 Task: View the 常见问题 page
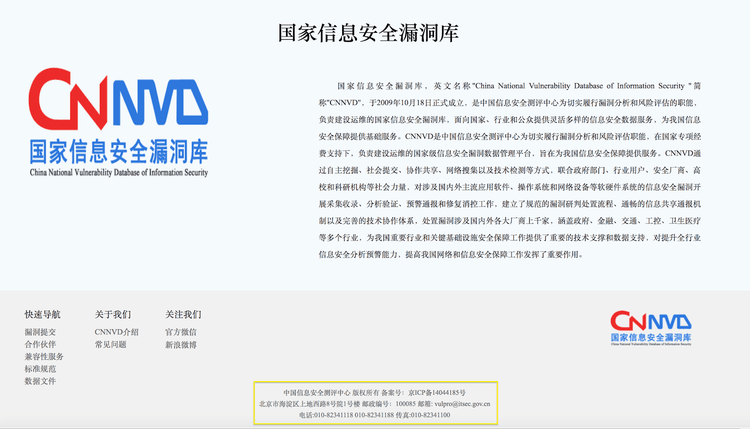tap(110, 345)
